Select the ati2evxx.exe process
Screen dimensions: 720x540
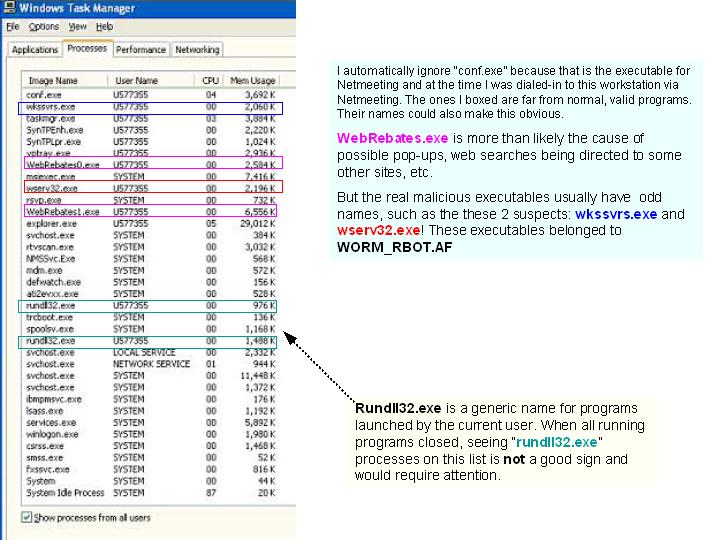(x=151, y=294)
